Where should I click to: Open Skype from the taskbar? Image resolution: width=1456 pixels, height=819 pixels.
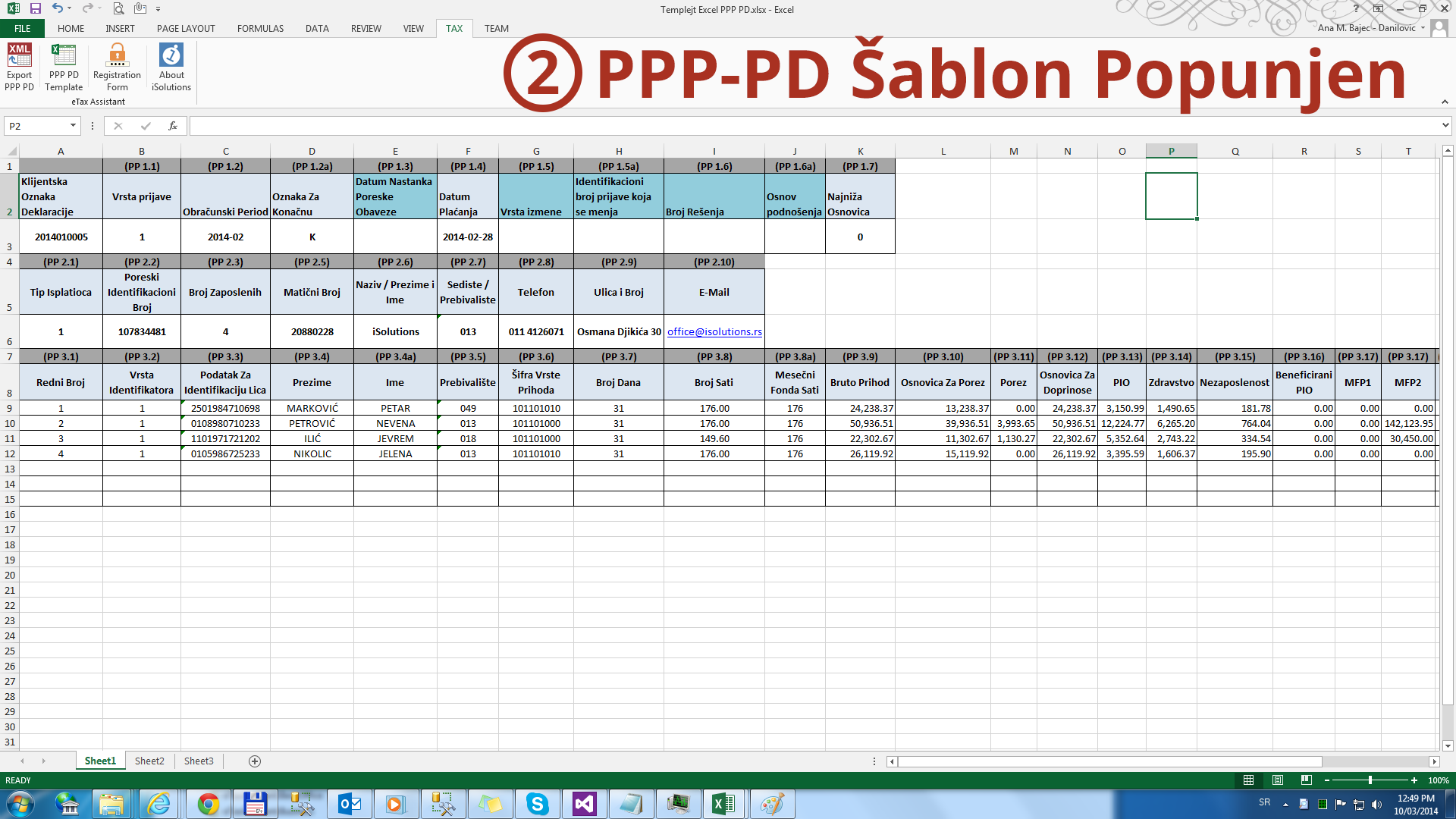pyautogui.click(x=537, y=804)
